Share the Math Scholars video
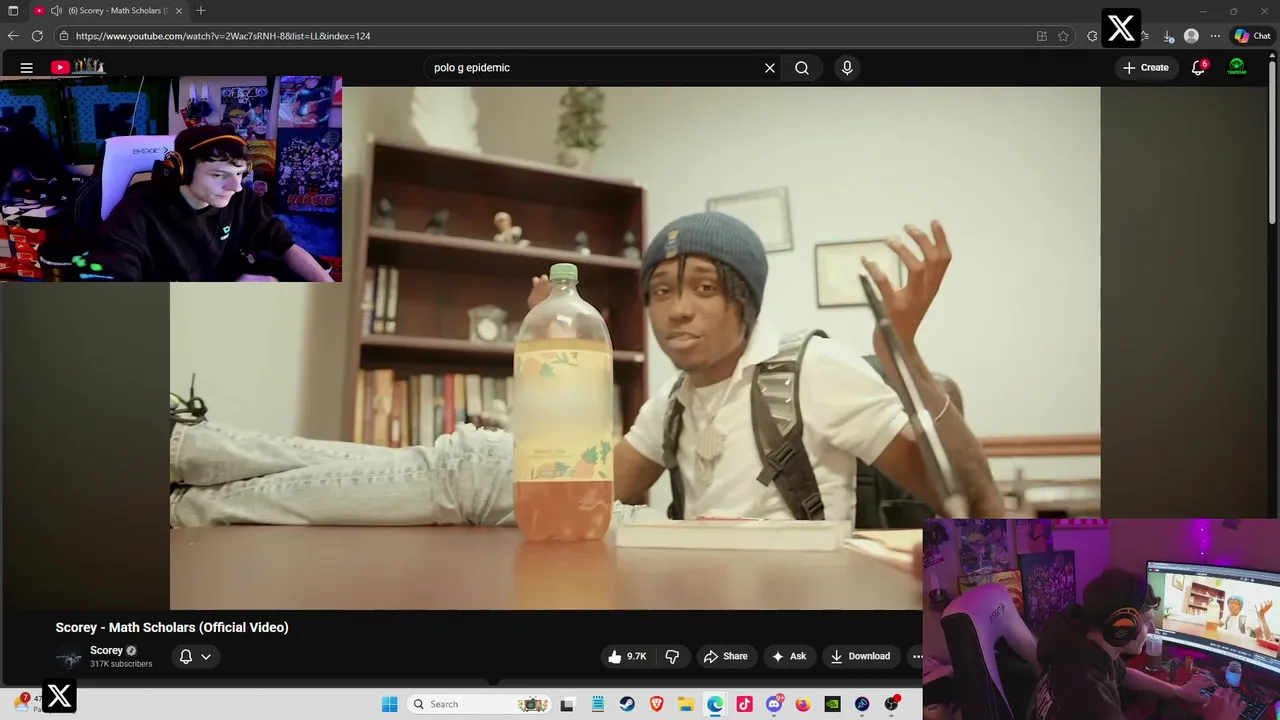1280x720 pixels. pyautogui.click(x=725, y=656)
